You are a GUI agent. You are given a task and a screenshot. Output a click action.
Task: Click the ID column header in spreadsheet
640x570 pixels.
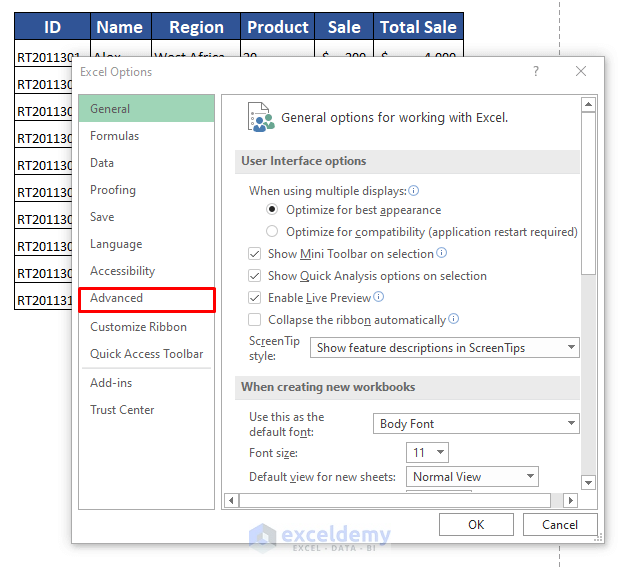pyautogui.click(x=52, y=27)
